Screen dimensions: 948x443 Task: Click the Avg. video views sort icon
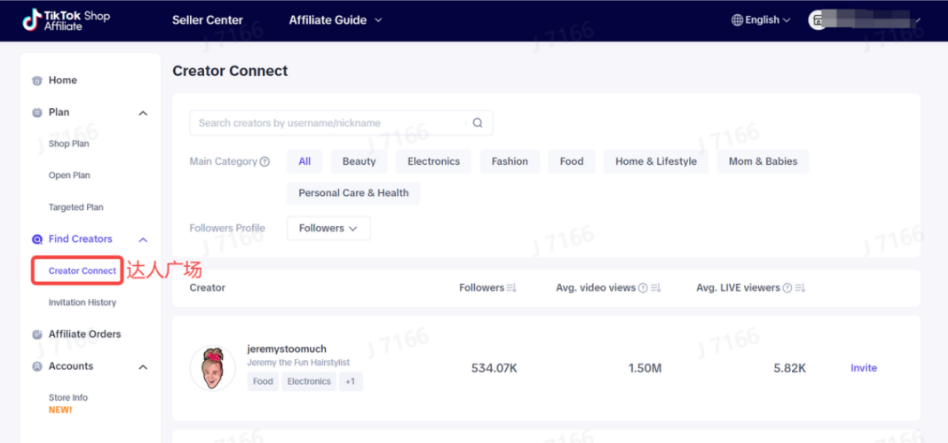pyautogui.click(x=656, y=288)
